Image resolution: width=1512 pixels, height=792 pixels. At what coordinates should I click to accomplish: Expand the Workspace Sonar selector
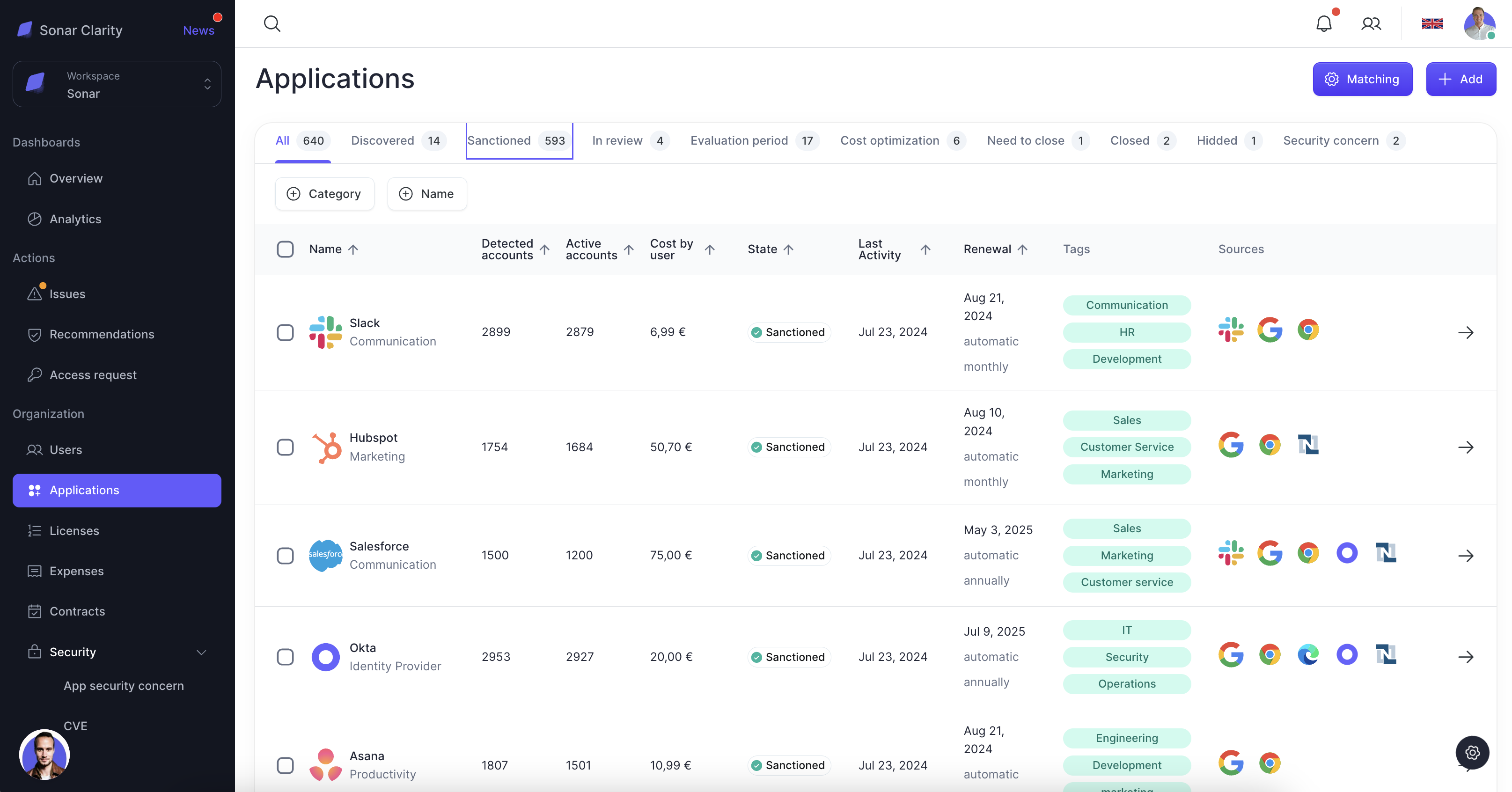click(117, 84)
